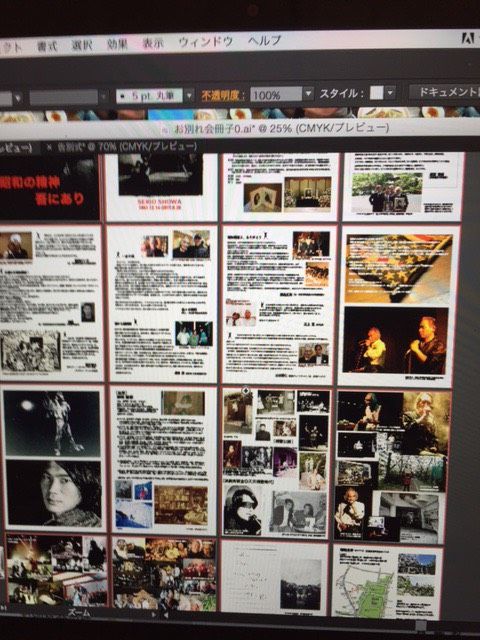This screenshot has width=480, height=640.
Task: Select the two men in suits photo
Action: (x=313, y=353)
